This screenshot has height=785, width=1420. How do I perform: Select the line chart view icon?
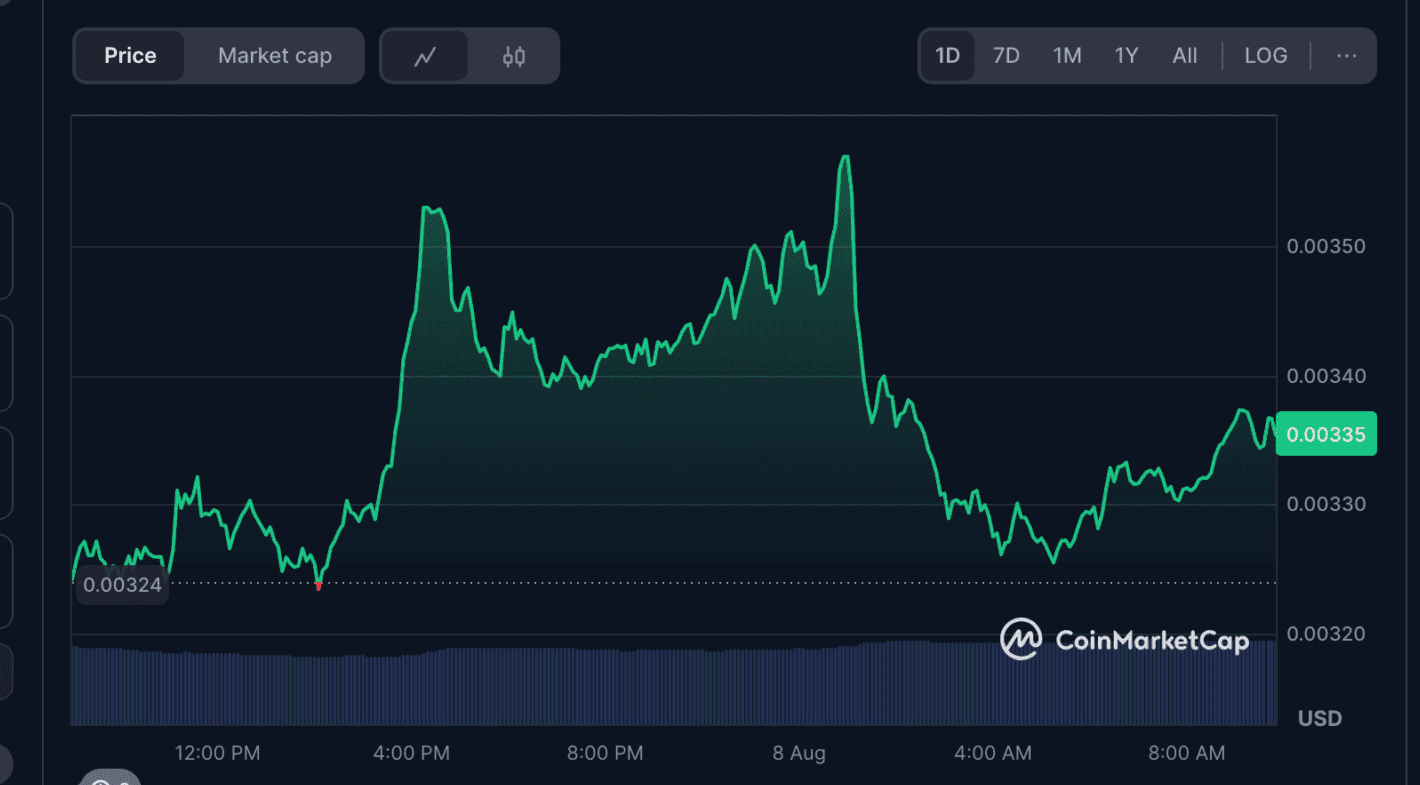[x=425, y=56]
